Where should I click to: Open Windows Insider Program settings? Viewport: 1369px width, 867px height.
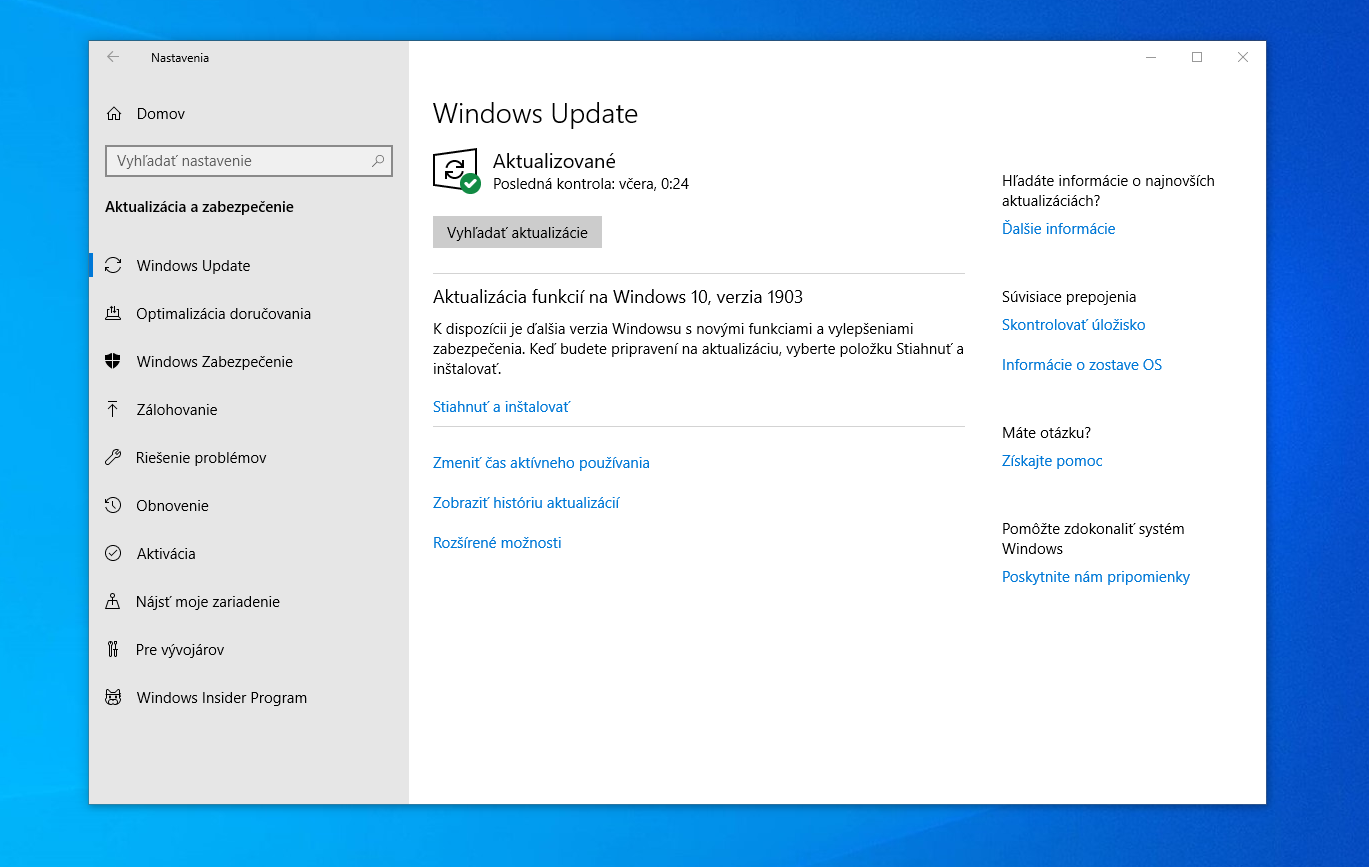[249, 698]
